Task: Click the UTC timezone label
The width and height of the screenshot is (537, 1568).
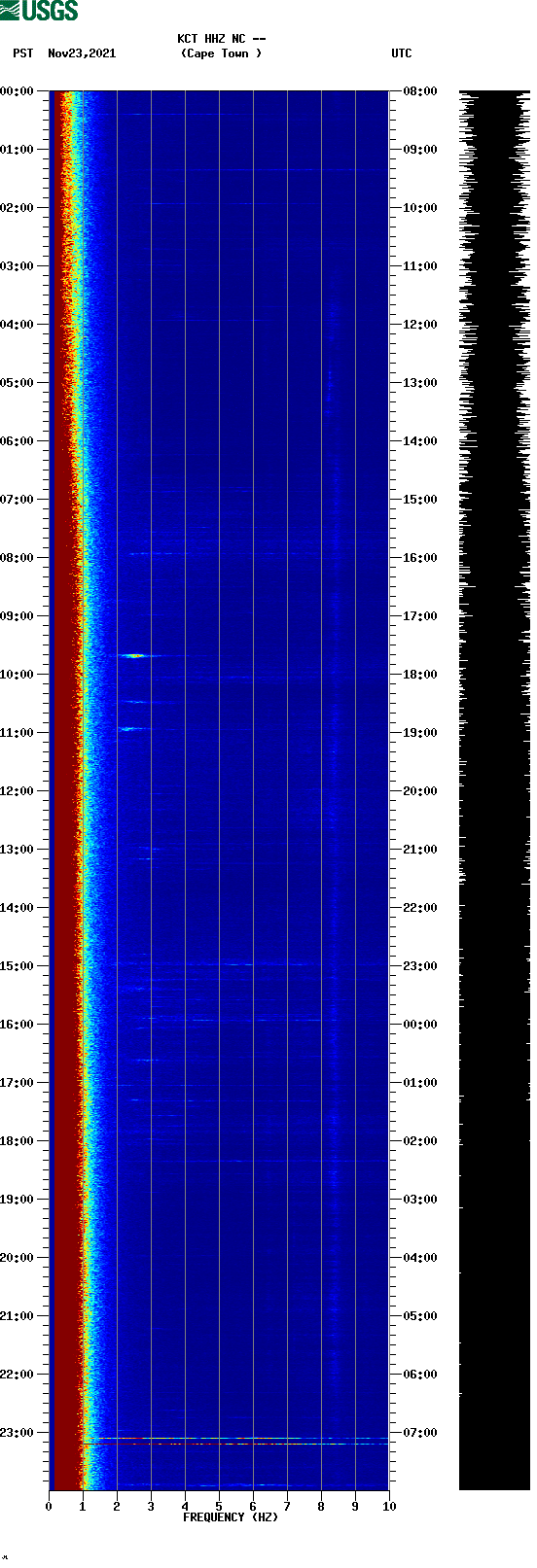Action: coord(402,53)
